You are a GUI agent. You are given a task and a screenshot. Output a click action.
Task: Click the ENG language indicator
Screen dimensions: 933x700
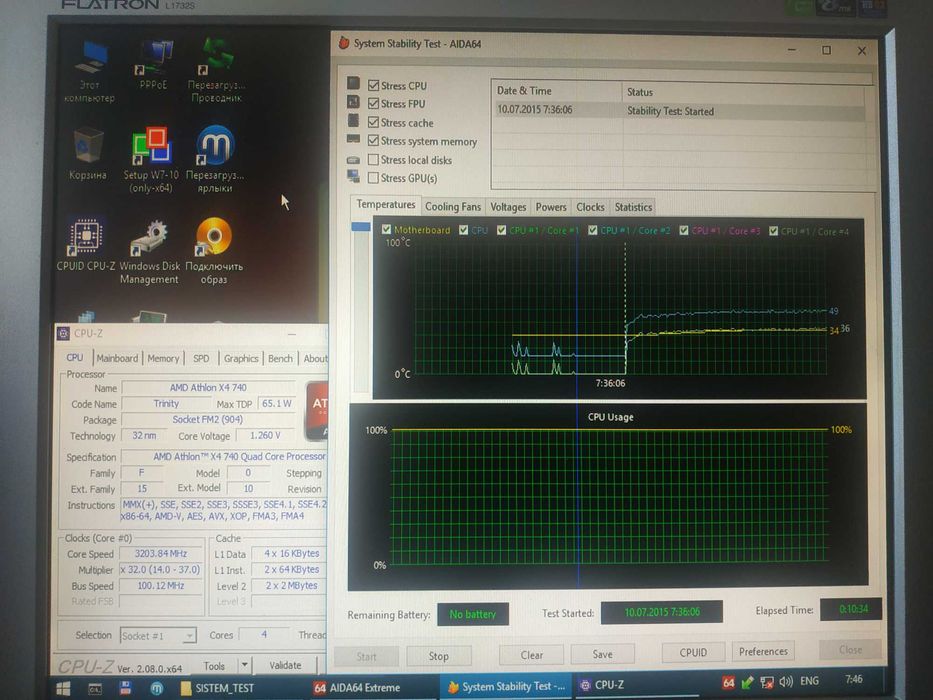809,681
